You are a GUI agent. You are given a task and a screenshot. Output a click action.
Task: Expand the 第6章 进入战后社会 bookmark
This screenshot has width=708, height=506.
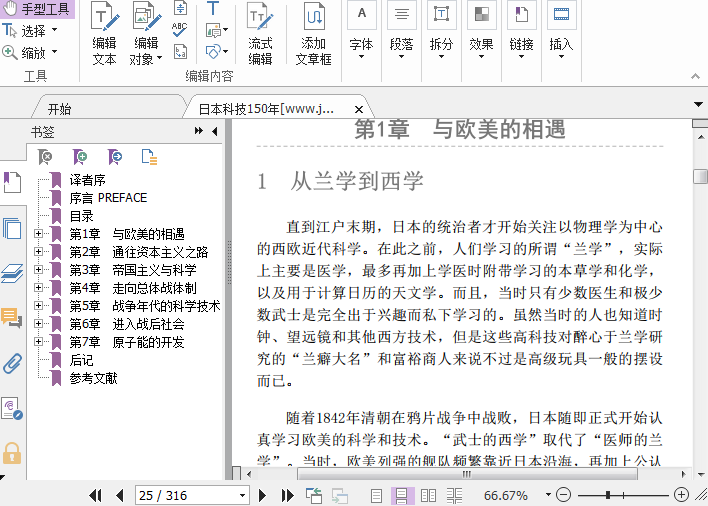coord(38,324)
